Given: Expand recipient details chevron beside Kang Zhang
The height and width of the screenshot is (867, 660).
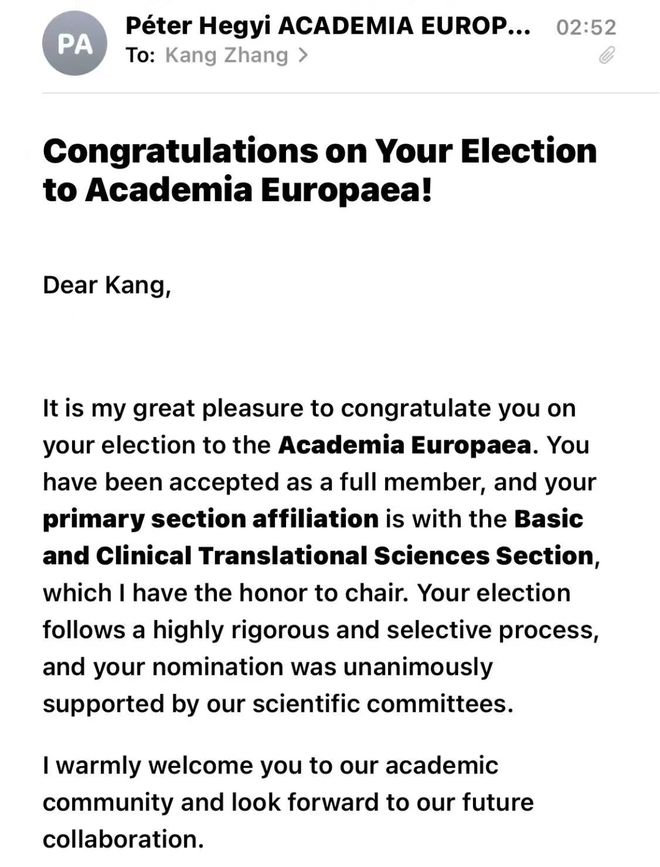Looking at the screenshot, I should pos(303,56).
